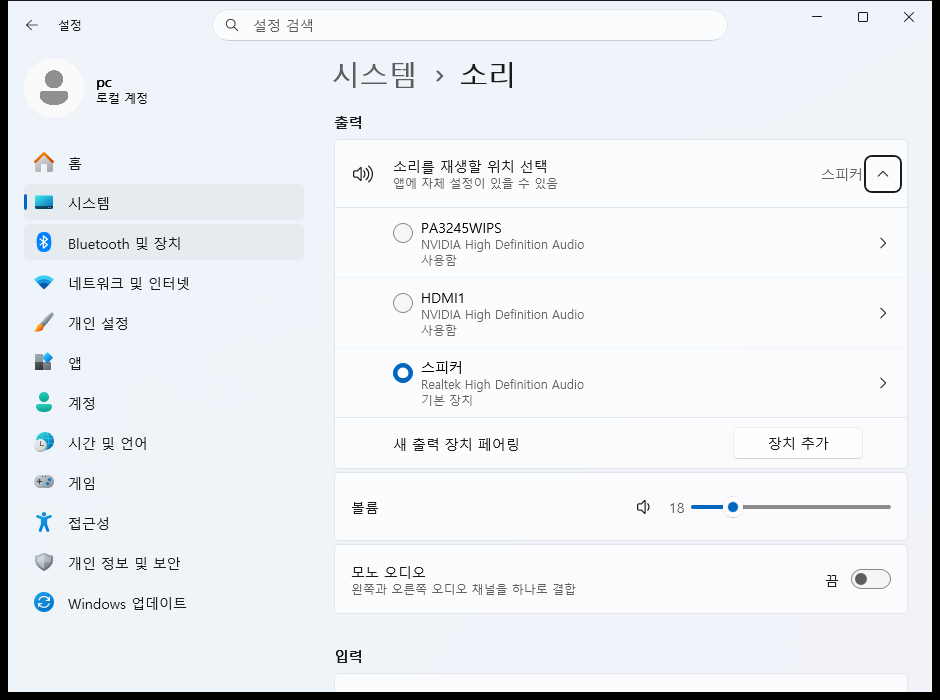Image resolution: width=940 pixels, height=700 pixels.
Task: Click the pc 로컬 계정 profile name
Action: 122,90
